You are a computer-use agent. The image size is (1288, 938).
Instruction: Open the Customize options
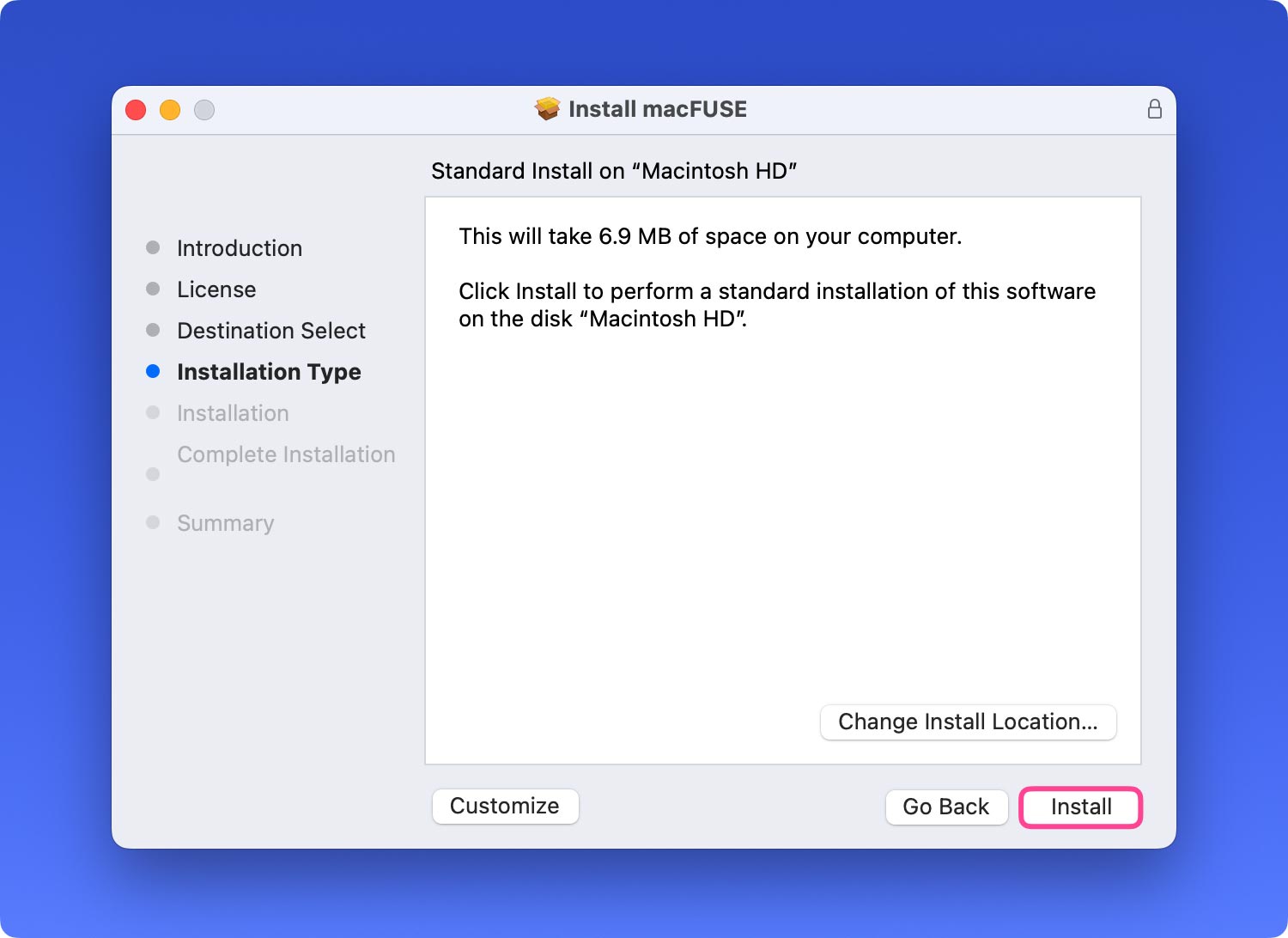pyautogui.click(x=505, y=806)
